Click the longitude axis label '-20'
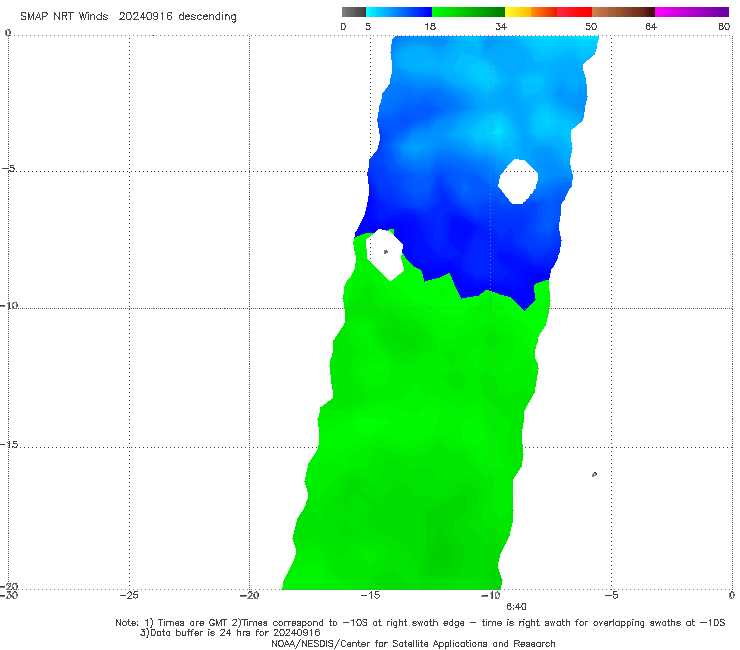The image size is (740, 650). pos(249,595)
